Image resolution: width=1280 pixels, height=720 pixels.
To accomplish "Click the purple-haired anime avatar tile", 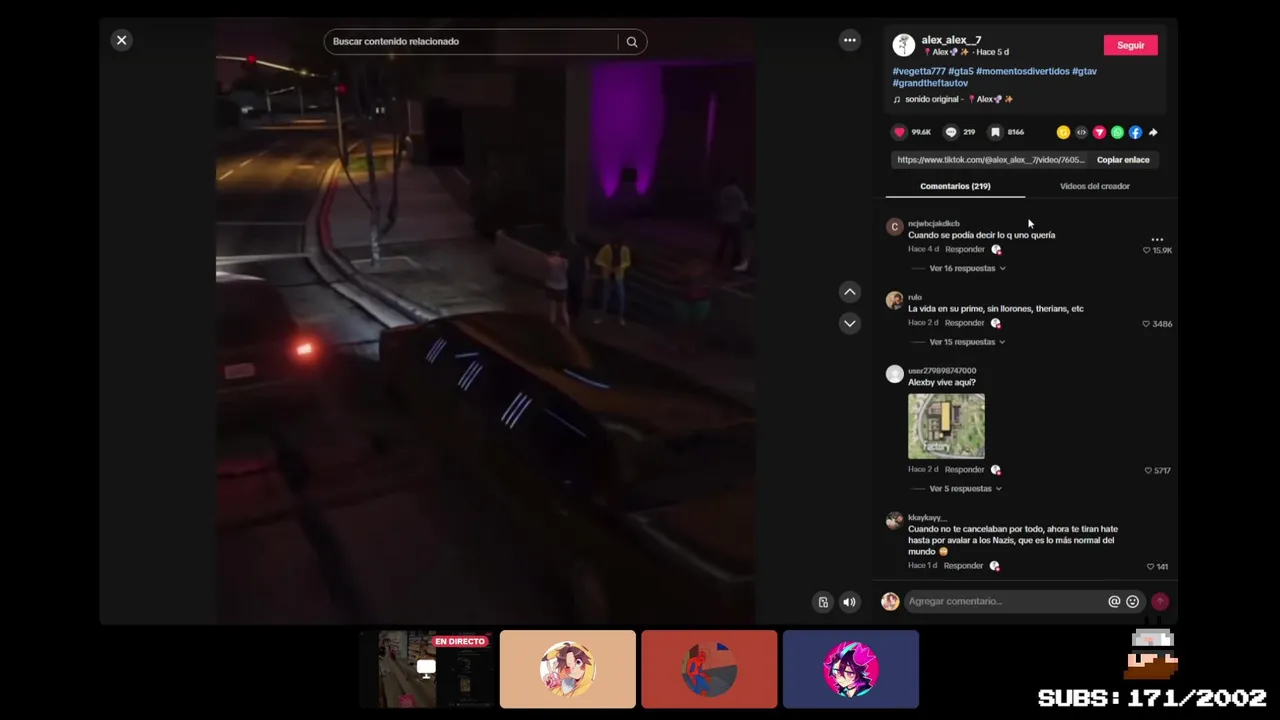I will click(x=851, y=669).
